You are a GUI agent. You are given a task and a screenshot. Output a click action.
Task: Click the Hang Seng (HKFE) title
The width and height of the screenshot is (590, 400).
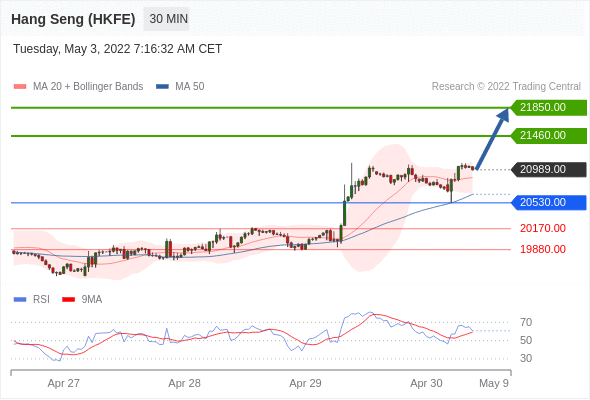click(73, 19)
